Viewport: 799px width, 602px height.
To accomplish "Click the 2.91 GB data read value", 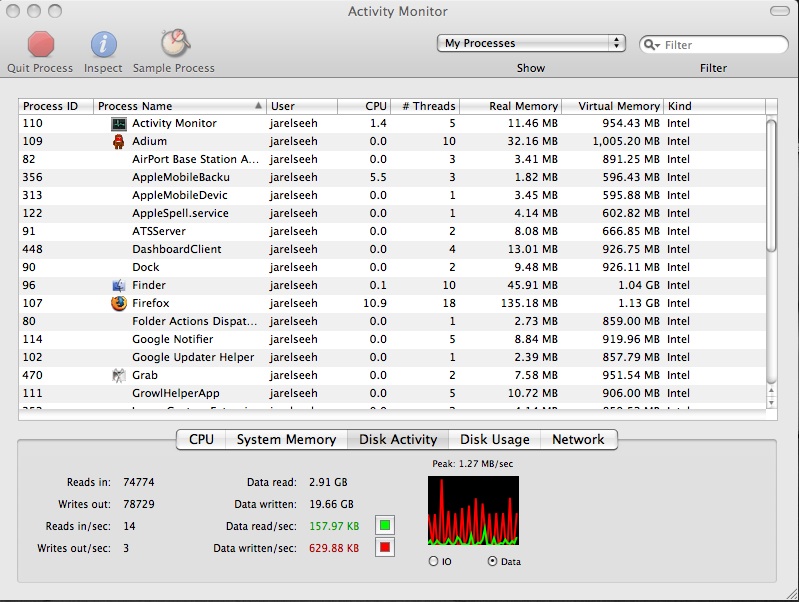I will coord(328,482).
